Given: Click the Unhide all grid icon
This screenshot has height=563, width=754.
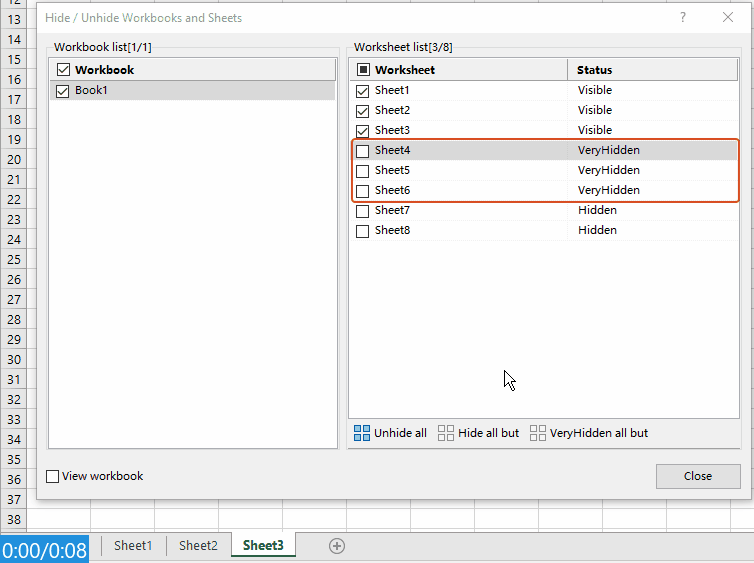Looking at the screenshot, I should pos(362,433).
